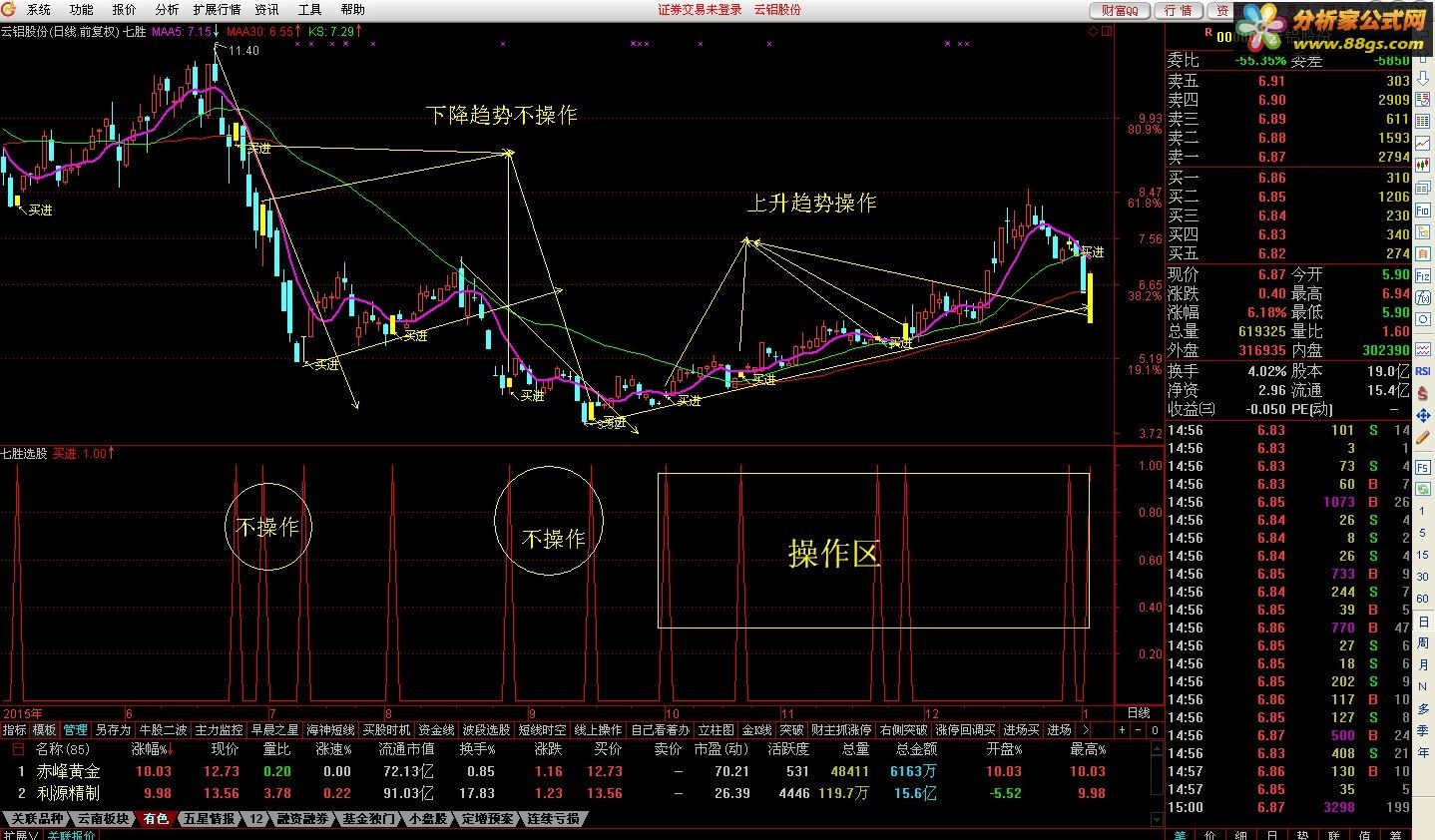Viewport: 1435px width, 840px height.
Task: Click the wavy indicator lines icon above RSI
Action: [1422, 348]
